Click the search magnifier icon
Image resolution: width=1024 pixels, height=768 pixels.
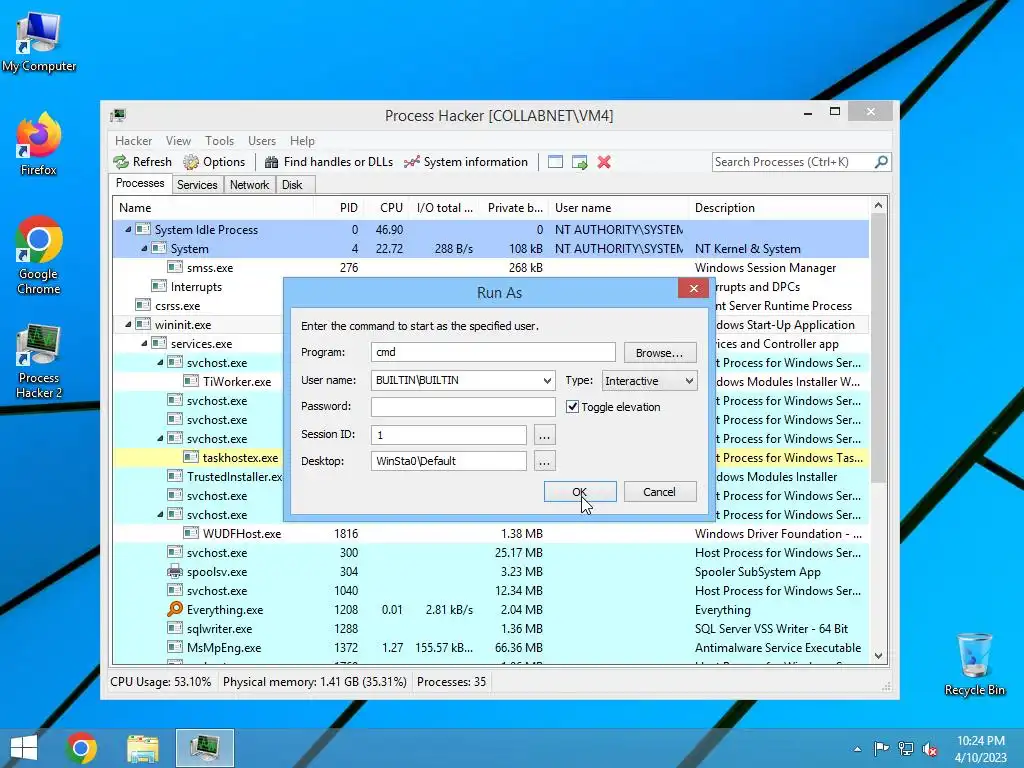[x=881, y=161]
